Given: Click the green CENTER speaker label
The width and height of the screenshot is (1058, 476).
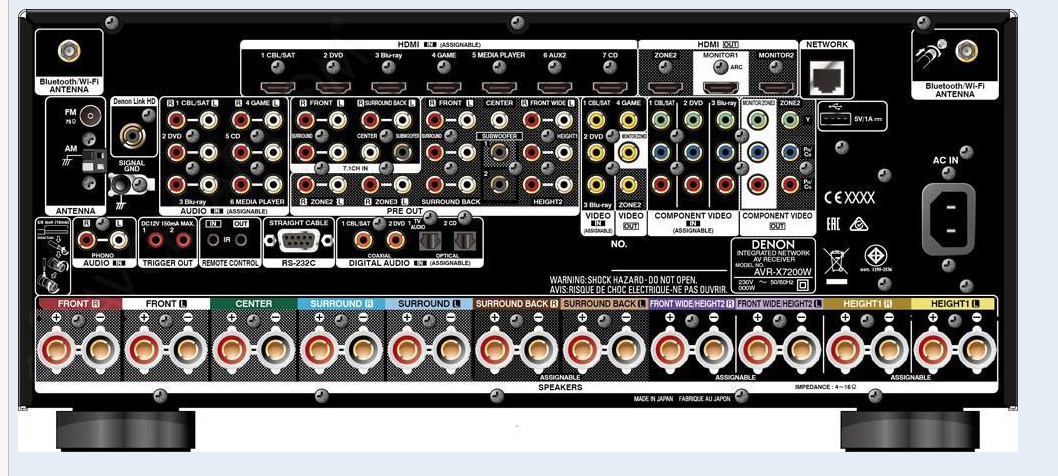Looking at the screenshot, I should click(x=253, y=304).
